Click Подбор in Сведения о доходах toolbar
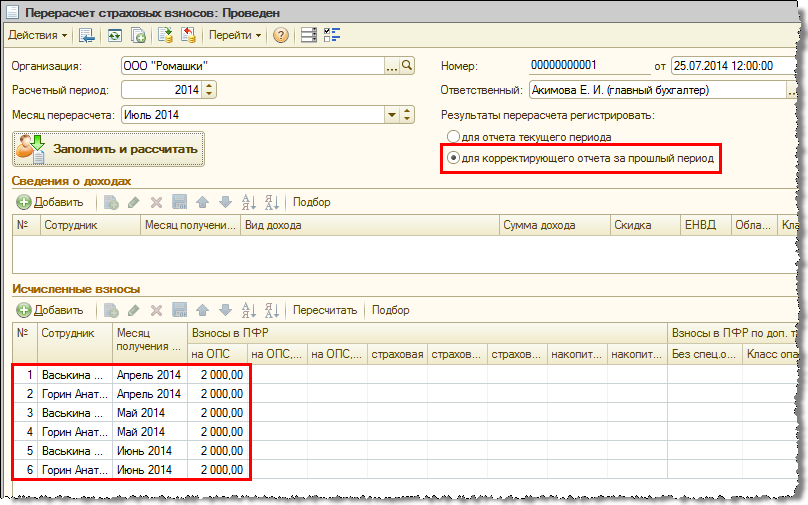Image resolution: width=808 pixels, height=505 pixels. 312,202
